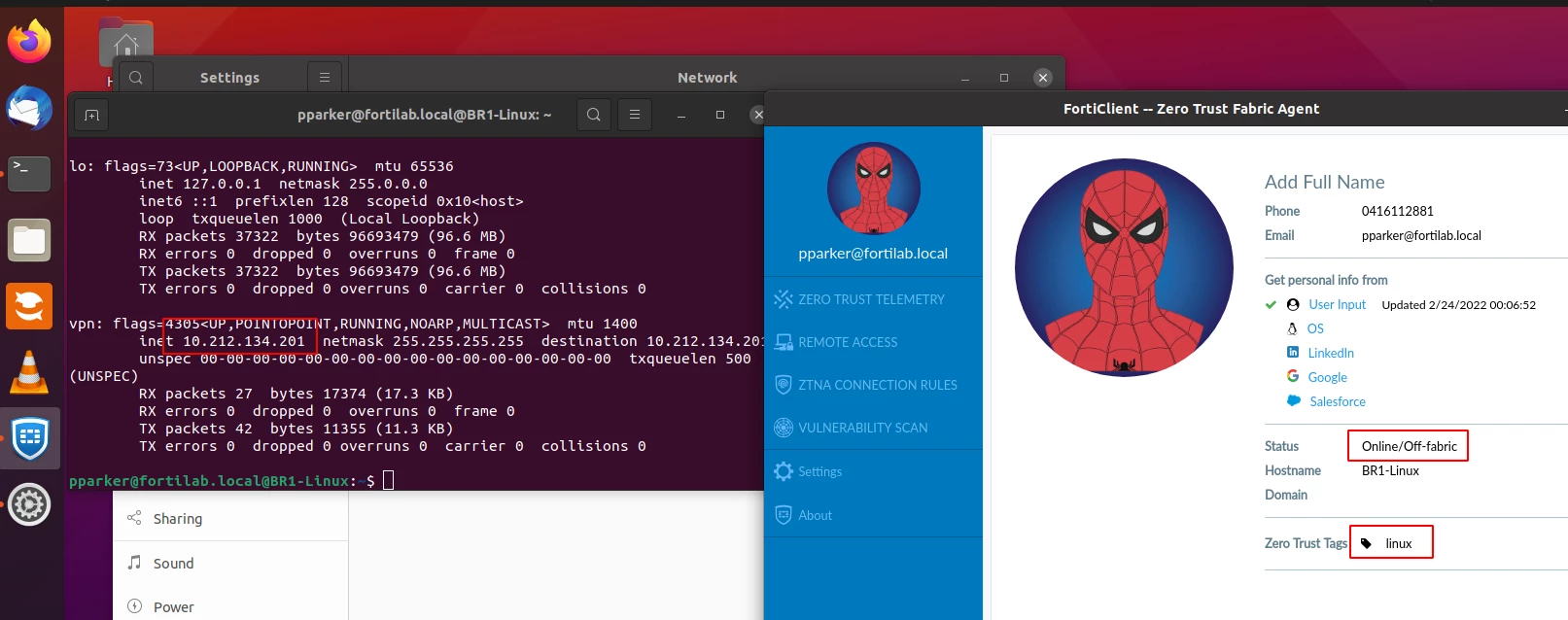Click small sidebar Spider-Man avatar

(873, 189)
